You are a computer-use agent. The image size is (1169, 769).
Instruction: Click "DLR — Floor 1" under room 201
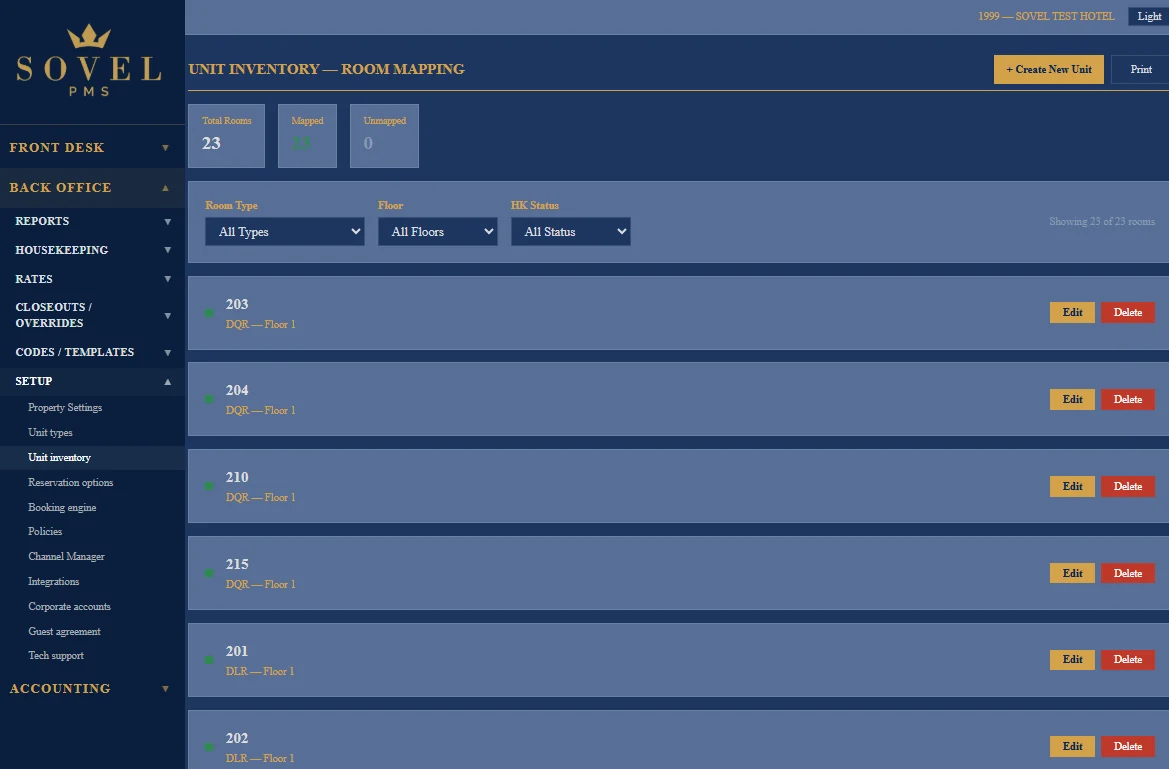tap(260, 671)
